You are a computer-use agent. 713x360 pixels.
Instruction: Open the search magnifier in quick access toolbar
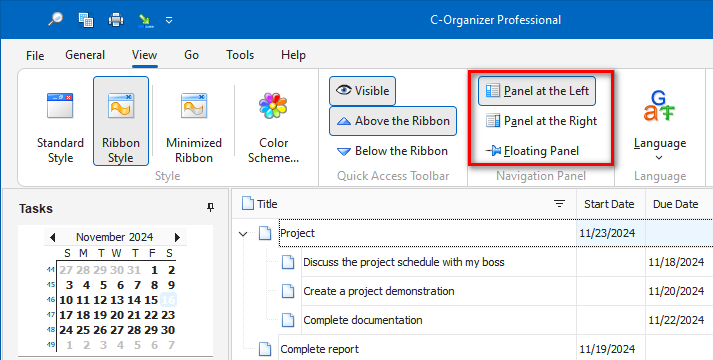[x=55, y=20]
